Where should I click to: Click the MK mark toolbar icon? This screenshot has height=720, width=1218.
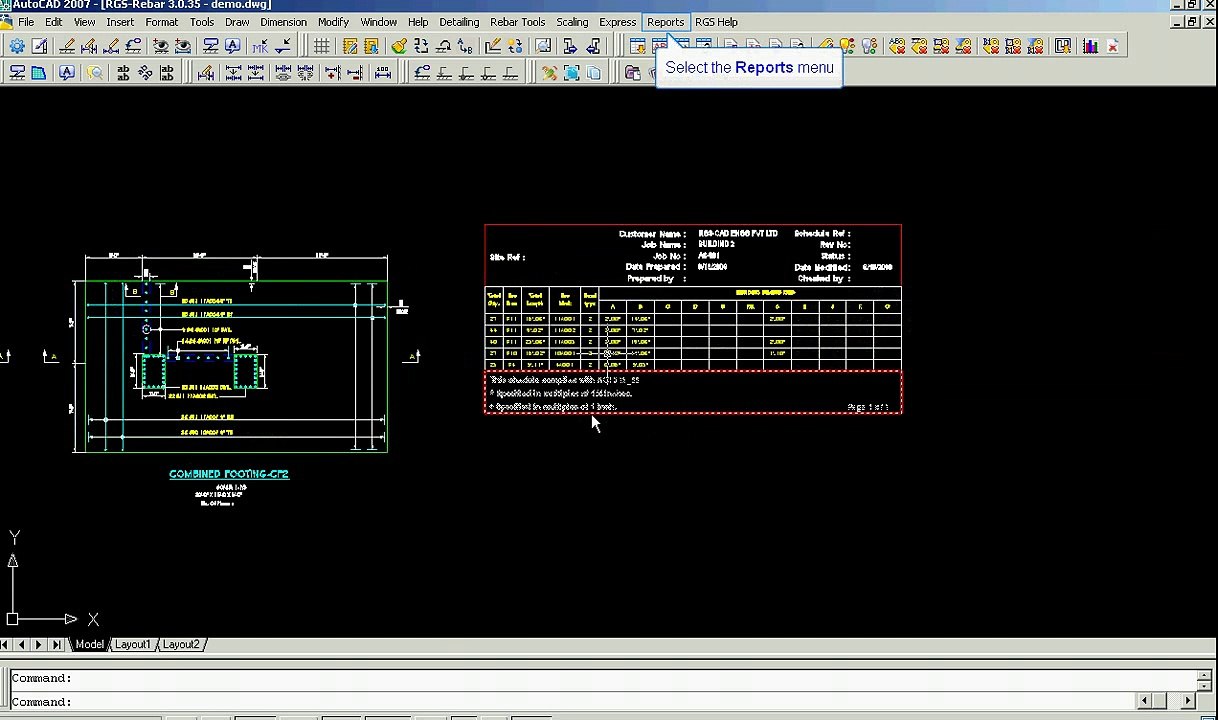pos(260,46)
